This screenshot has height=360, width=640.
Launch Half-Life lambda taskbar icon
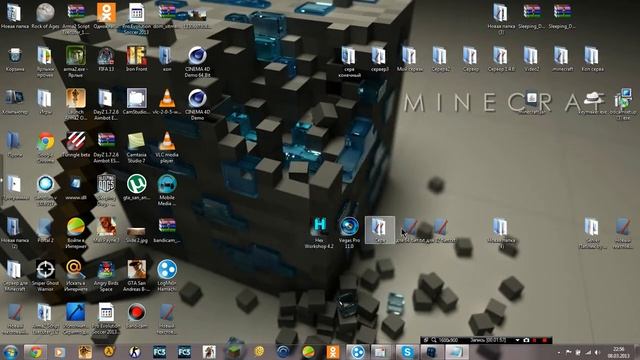tap(109, 352)
